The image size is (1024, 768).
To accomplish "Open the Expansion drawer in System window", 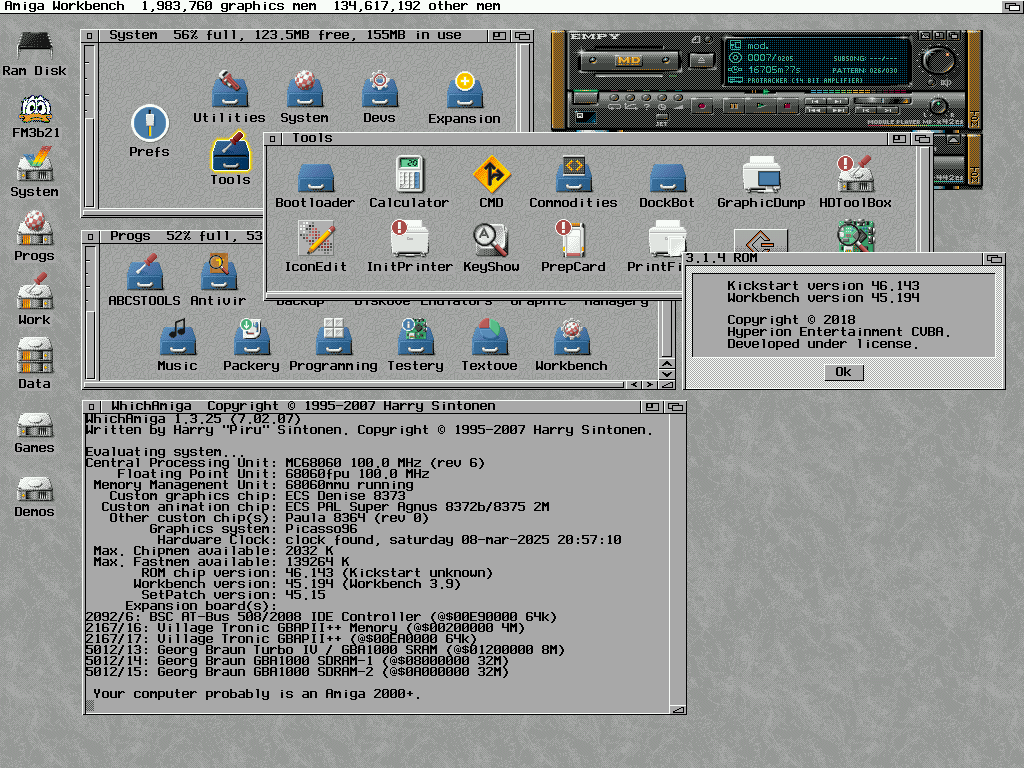I will coord(464,91).
